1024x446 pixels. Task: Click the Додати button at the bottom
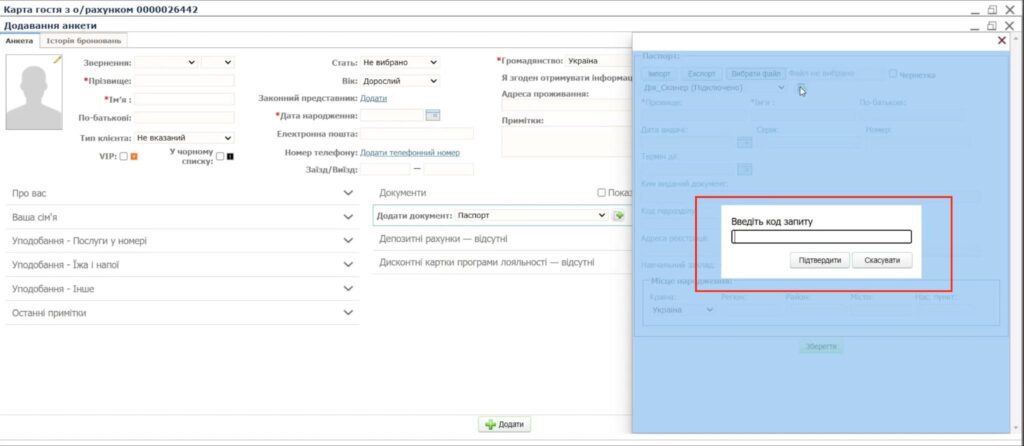[504, 424]
